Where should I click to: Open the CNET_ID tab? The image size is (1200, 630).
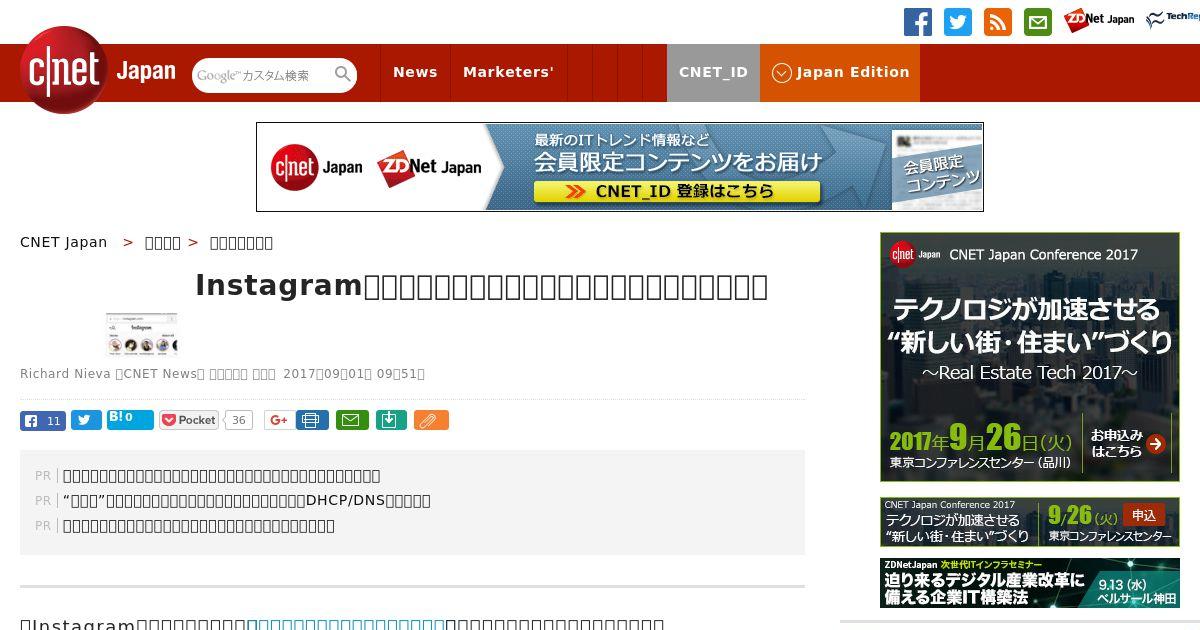point(713,72)
